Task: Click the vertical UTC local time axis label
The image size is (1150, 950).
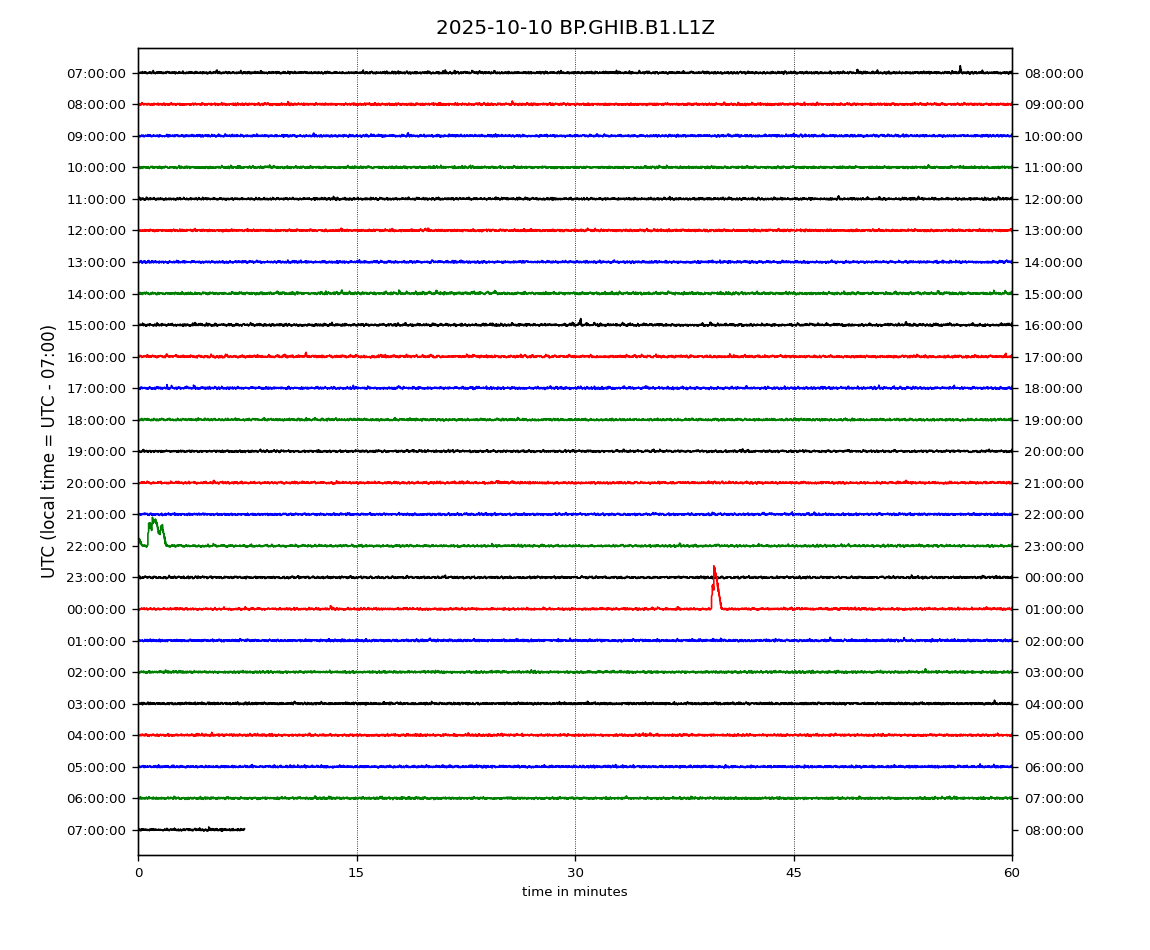Action: [x=49, y=451]
